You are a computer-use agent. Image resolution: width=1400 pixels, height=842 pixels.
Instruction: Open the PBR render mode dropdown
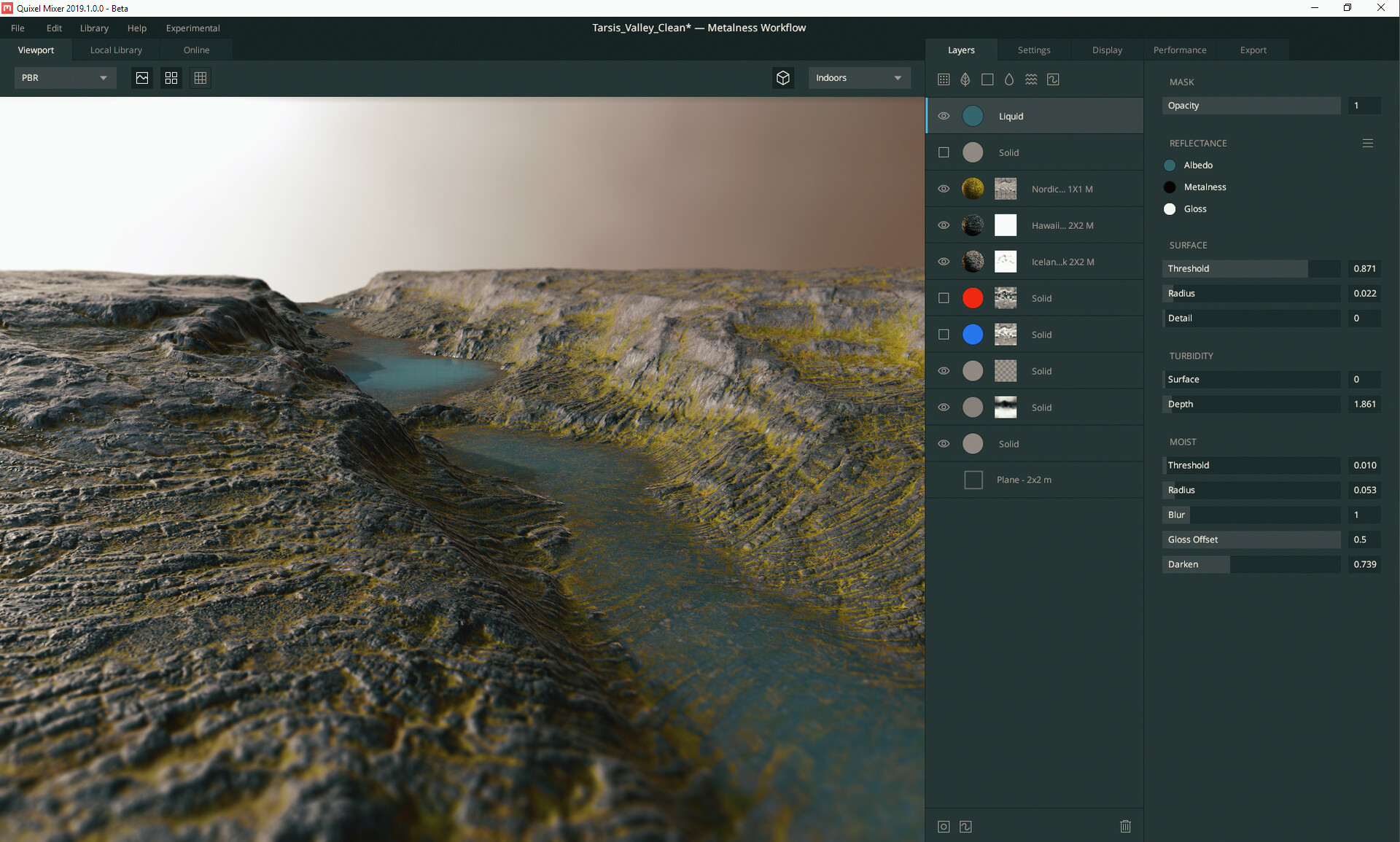click(x=65, y=78)
